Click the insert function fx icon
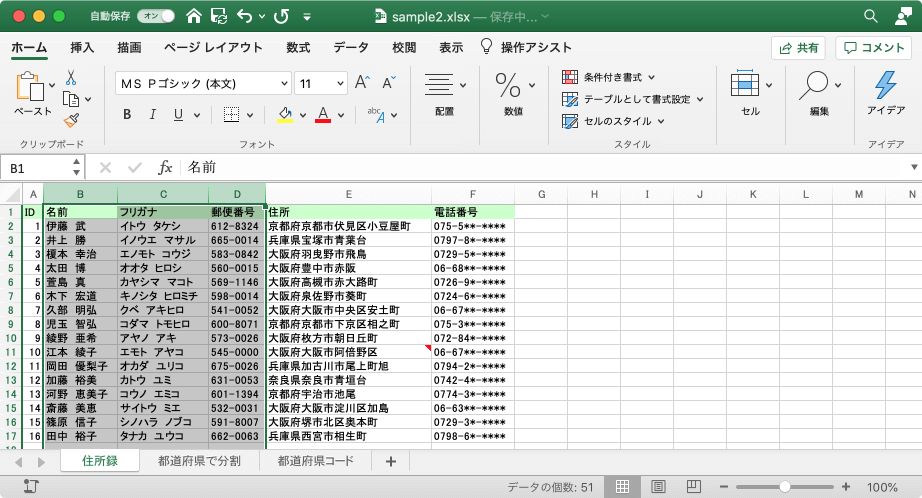This screenshot has width=922, height=498. (165, 168)
